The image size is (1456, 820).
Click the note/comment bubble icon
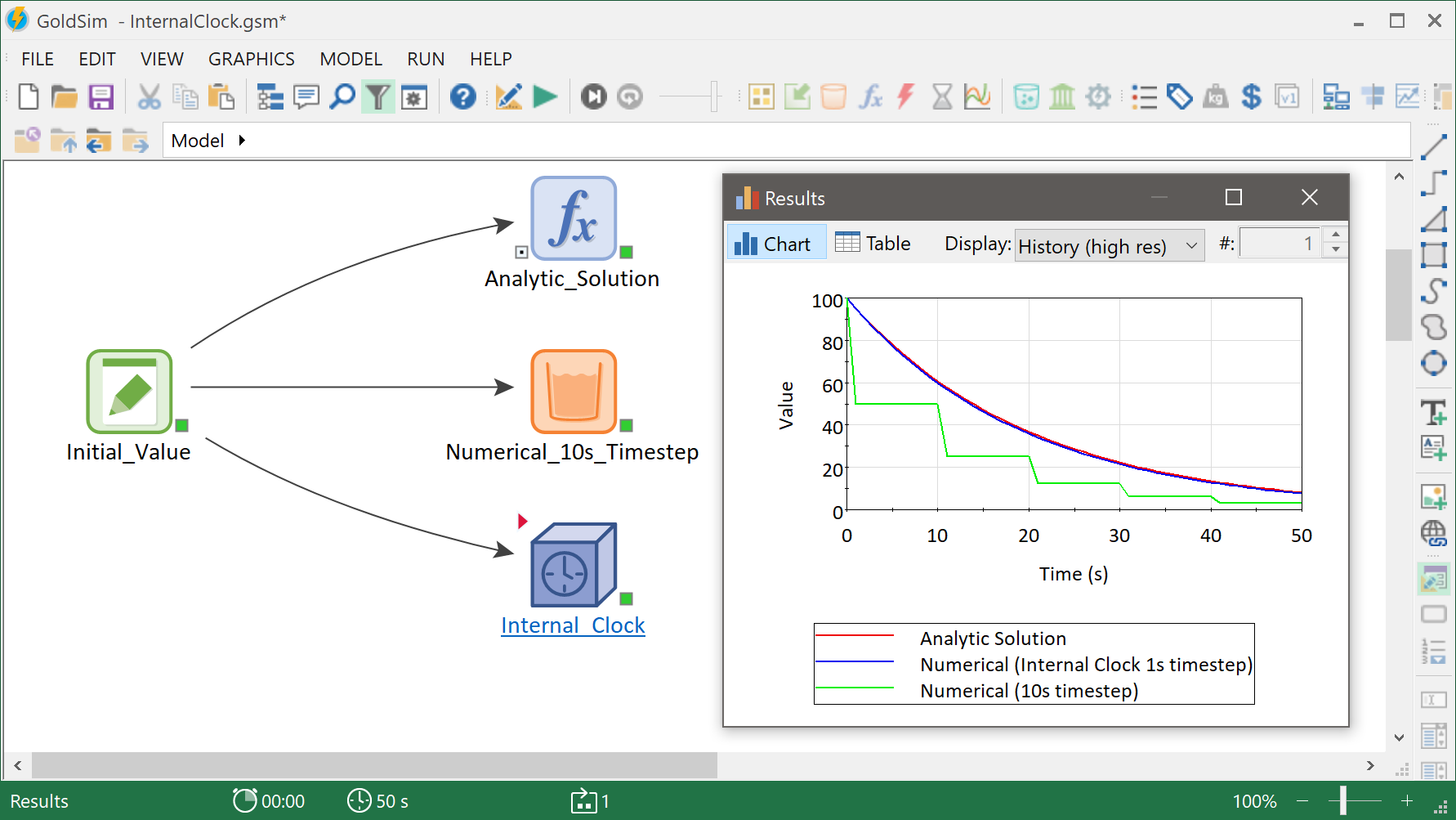306,96
